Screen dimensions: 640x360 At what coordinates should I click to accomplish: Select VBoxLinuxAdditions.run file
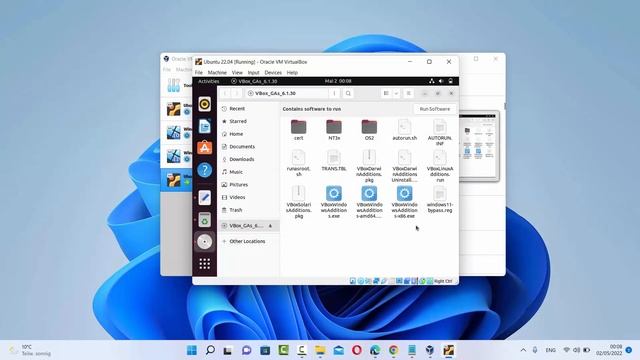point(440,166)
